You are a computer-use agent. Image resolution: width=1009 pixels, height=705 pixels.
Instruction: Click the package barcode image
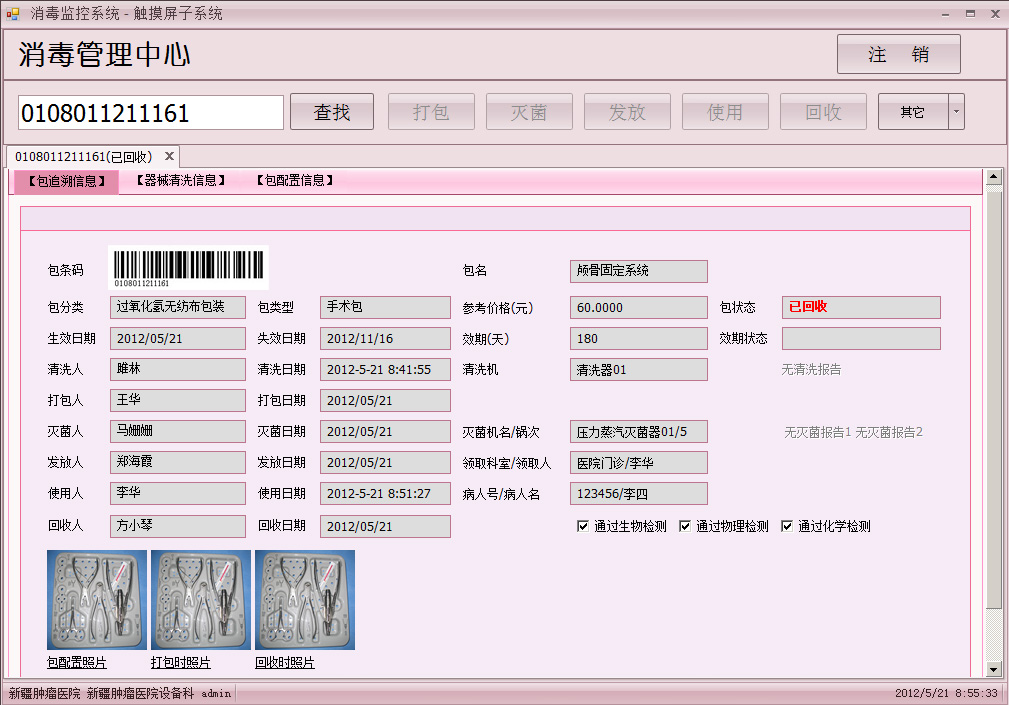[188, 267]
